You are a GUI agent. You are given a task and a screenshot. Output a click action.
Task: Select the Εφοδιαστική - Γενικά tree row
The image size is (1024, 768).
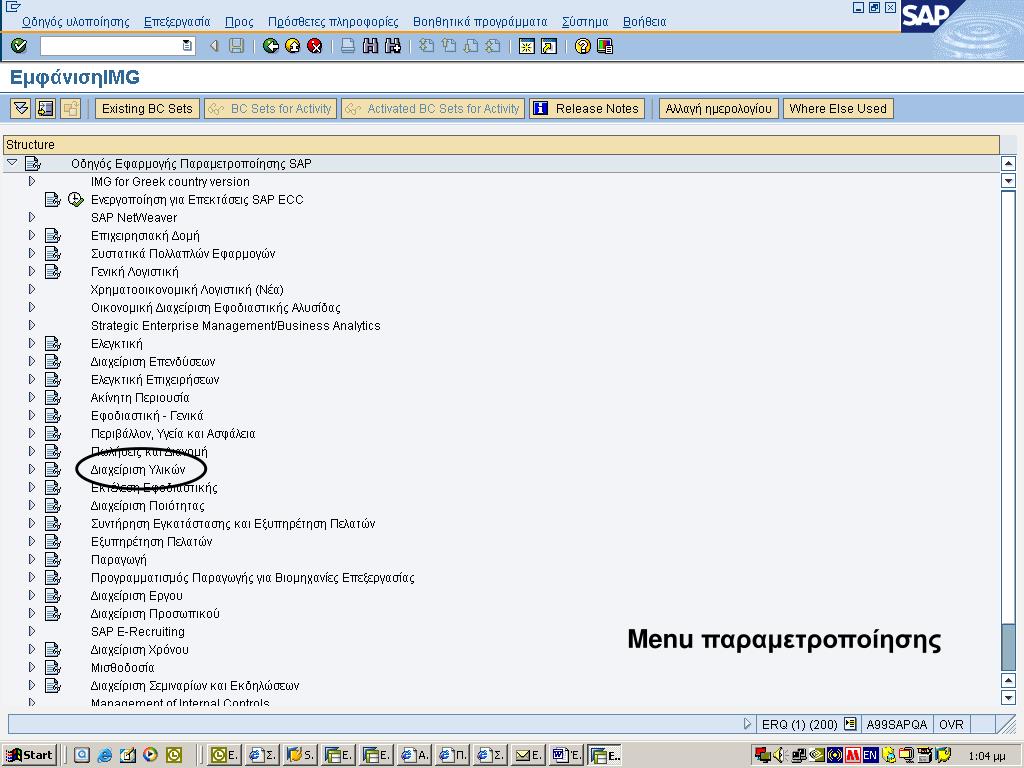pos(147,415)
